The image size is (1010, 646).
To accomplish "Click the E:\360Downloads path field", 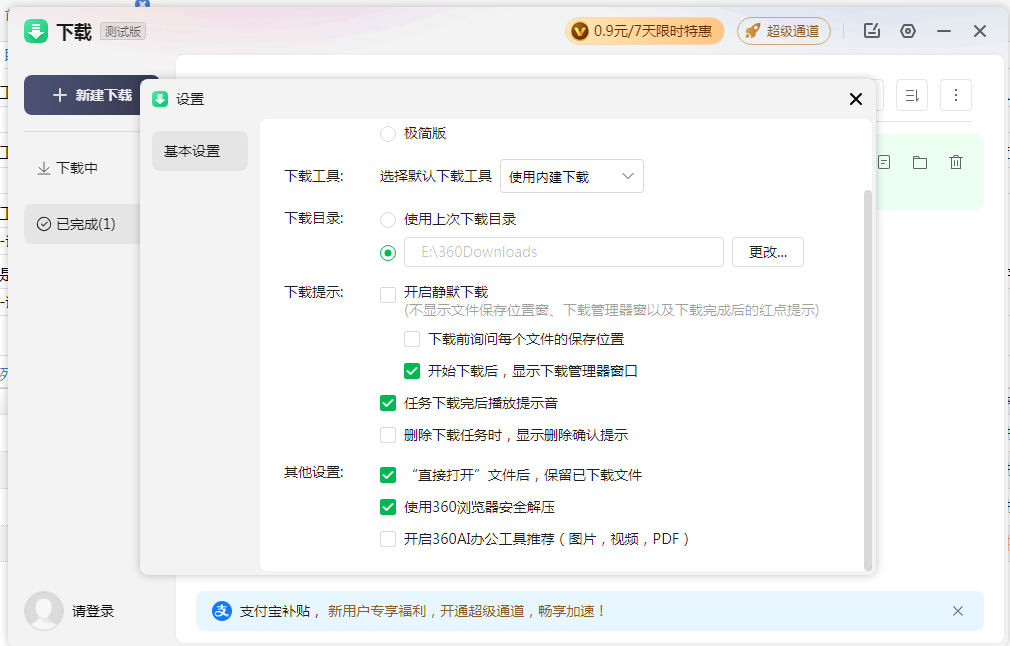I will (x=563, y=252).
